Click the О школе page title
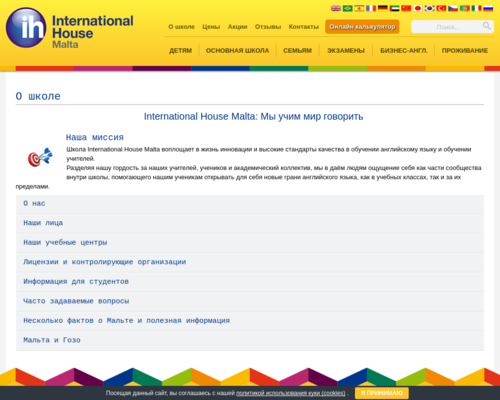The height and width of the screenshot is (400, 500). click(x=38, y=96)
